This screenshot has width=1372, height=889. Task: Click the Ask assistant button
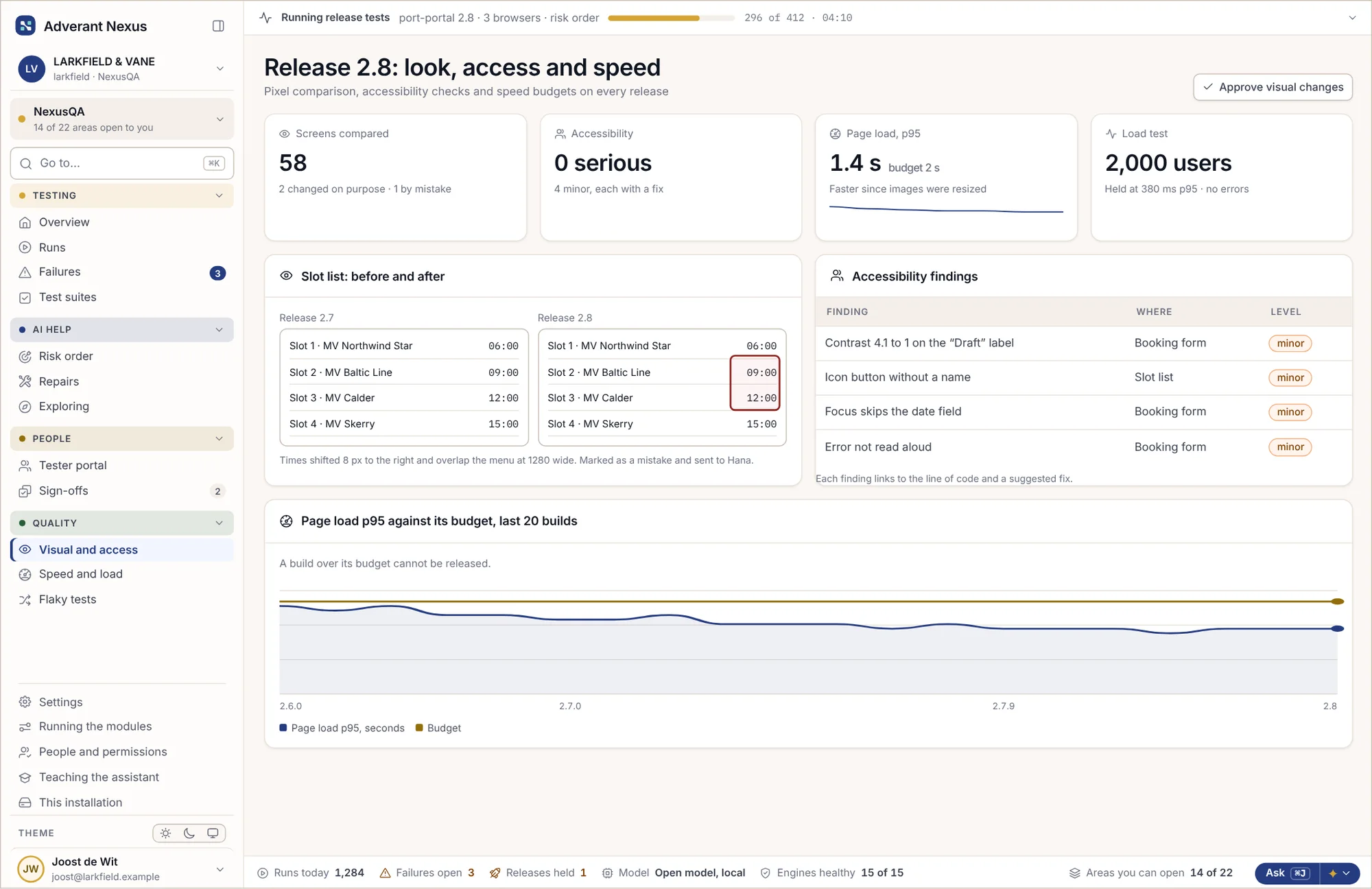coord(1288,873)
